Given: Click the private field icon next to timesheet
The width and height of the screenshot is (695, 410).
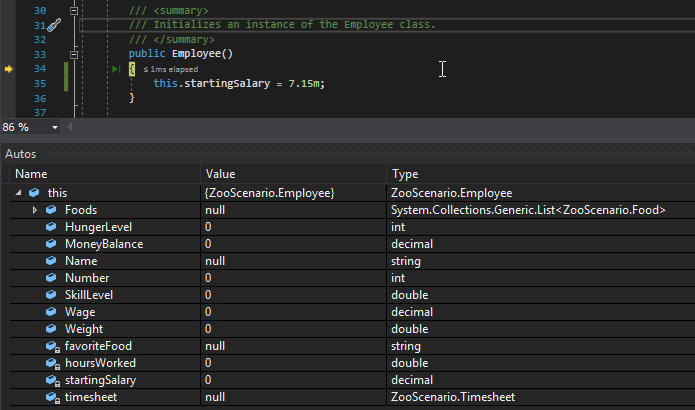Looking at the screenshot, I should click(x=52, y=397).
